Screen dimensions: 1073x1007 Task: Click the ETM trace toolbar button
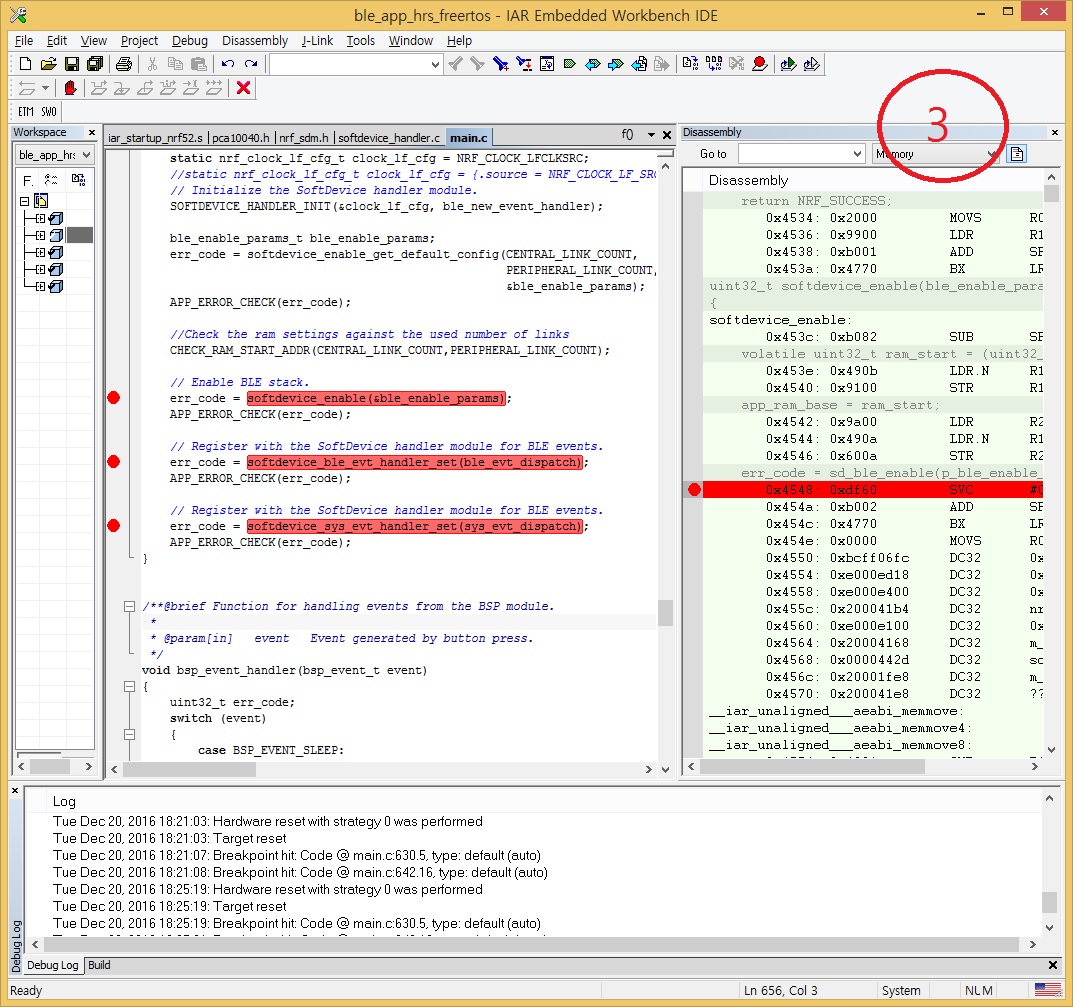tap(26, 112)
